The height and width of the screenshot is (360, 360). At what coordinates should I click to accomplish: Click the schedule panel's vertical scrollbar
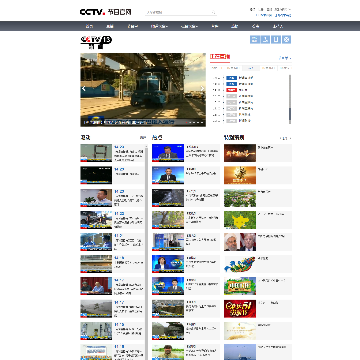point(290,99)
